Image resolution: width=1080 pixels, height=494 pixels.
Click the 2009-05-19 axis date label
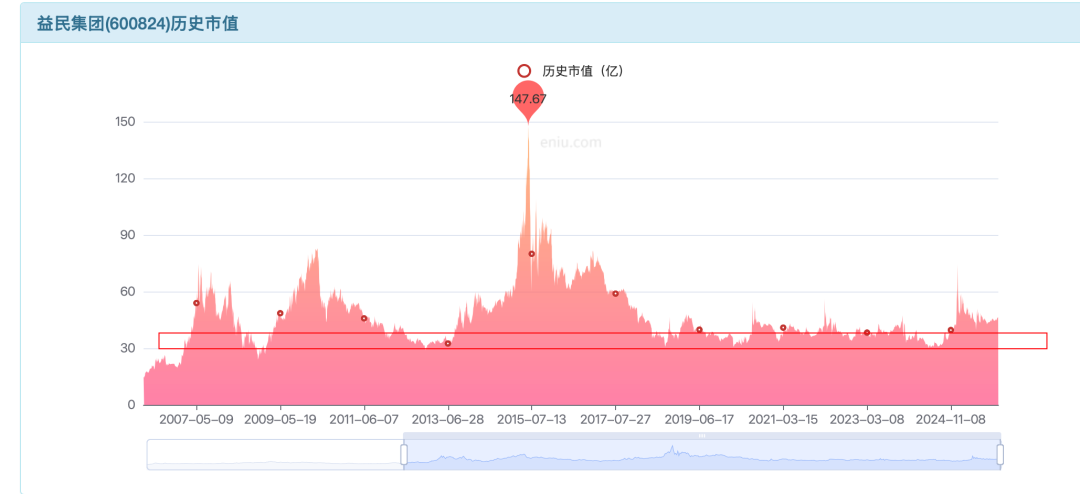tap(280, 420)
